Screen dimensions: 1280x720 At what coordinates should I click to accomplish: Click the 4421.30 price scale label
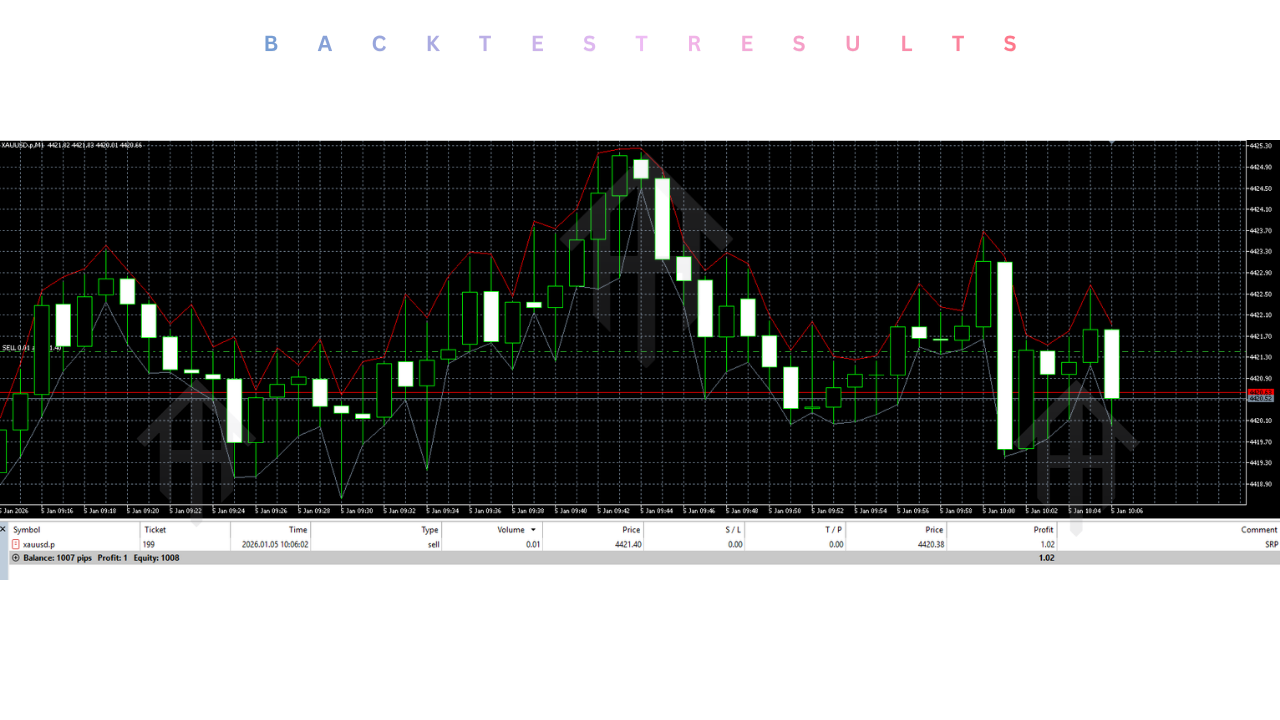coord(1260,357)
